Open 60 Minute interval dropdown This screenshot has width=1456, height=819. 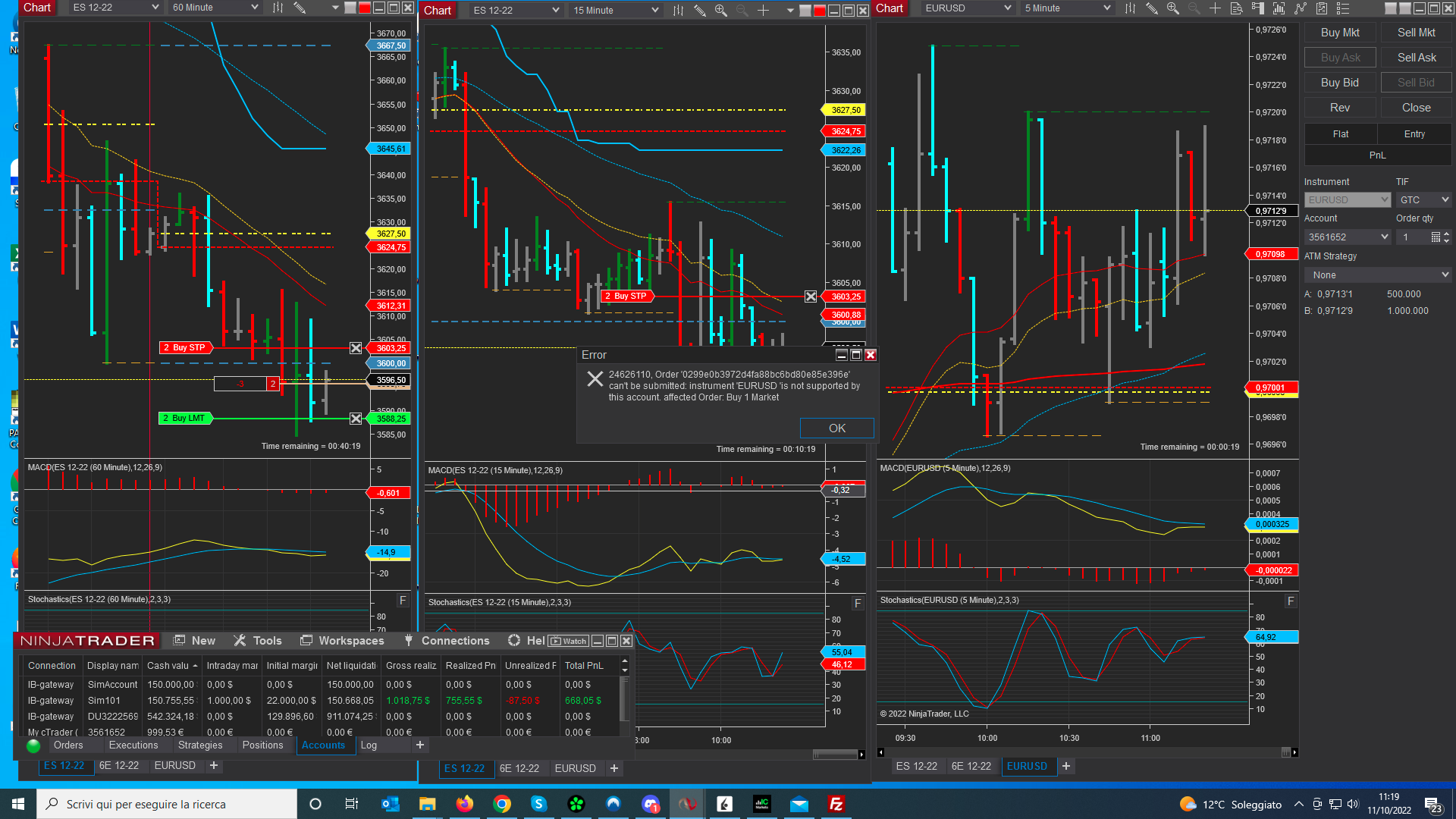(215, 8)
